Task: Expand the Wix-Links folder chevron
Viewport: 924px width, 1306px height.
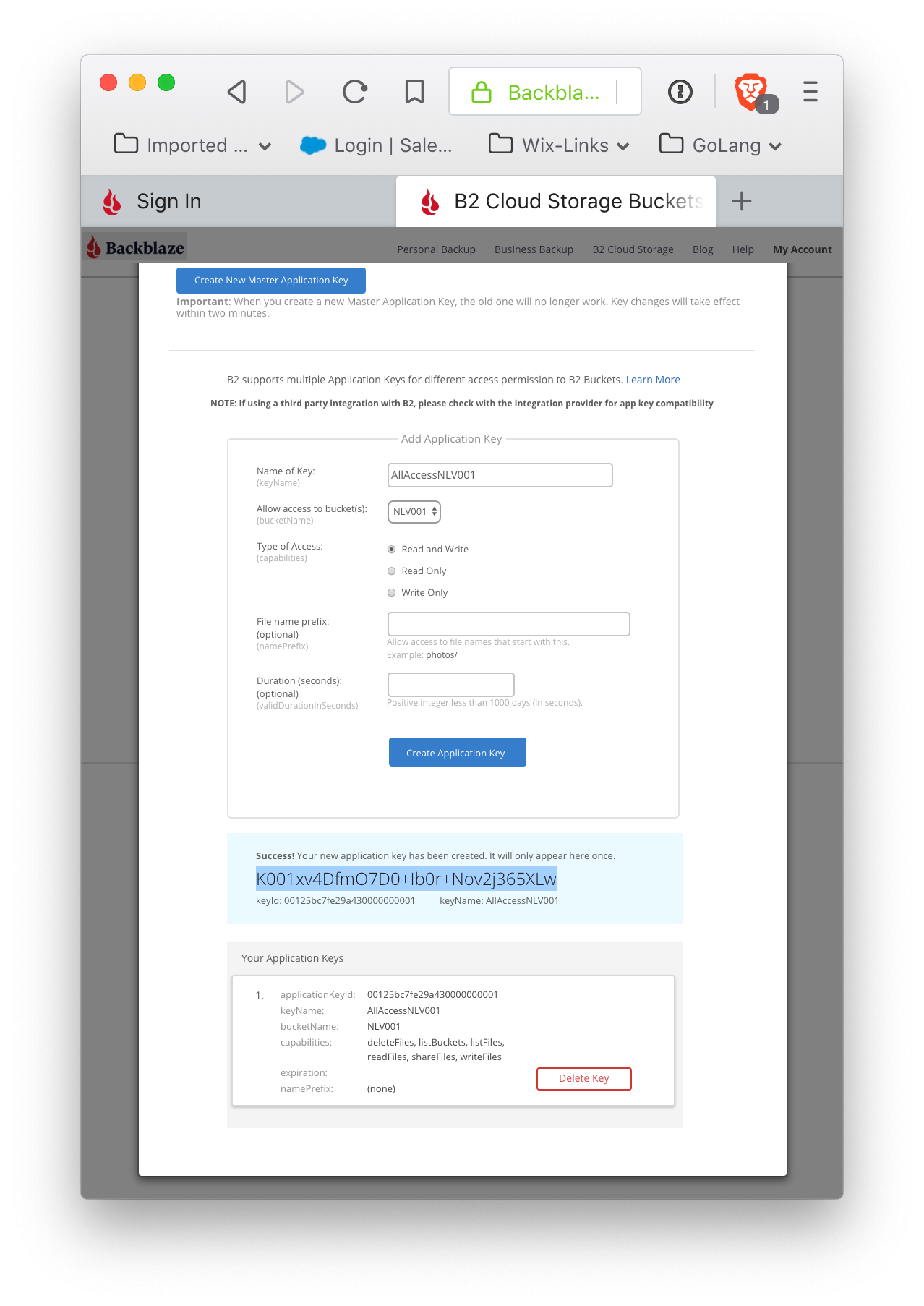Action: click(x=623, y=147)
